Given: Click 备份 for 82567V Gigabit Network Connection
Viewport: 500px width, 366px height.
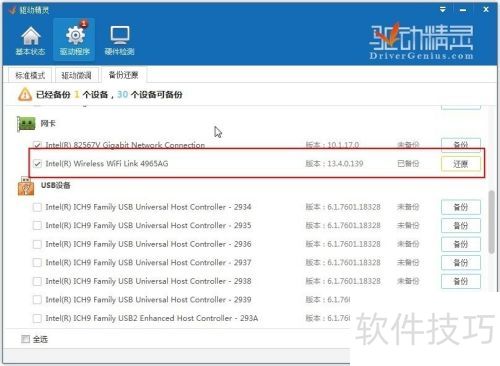Looking at the screenshot, I should [x=461, y=145].
